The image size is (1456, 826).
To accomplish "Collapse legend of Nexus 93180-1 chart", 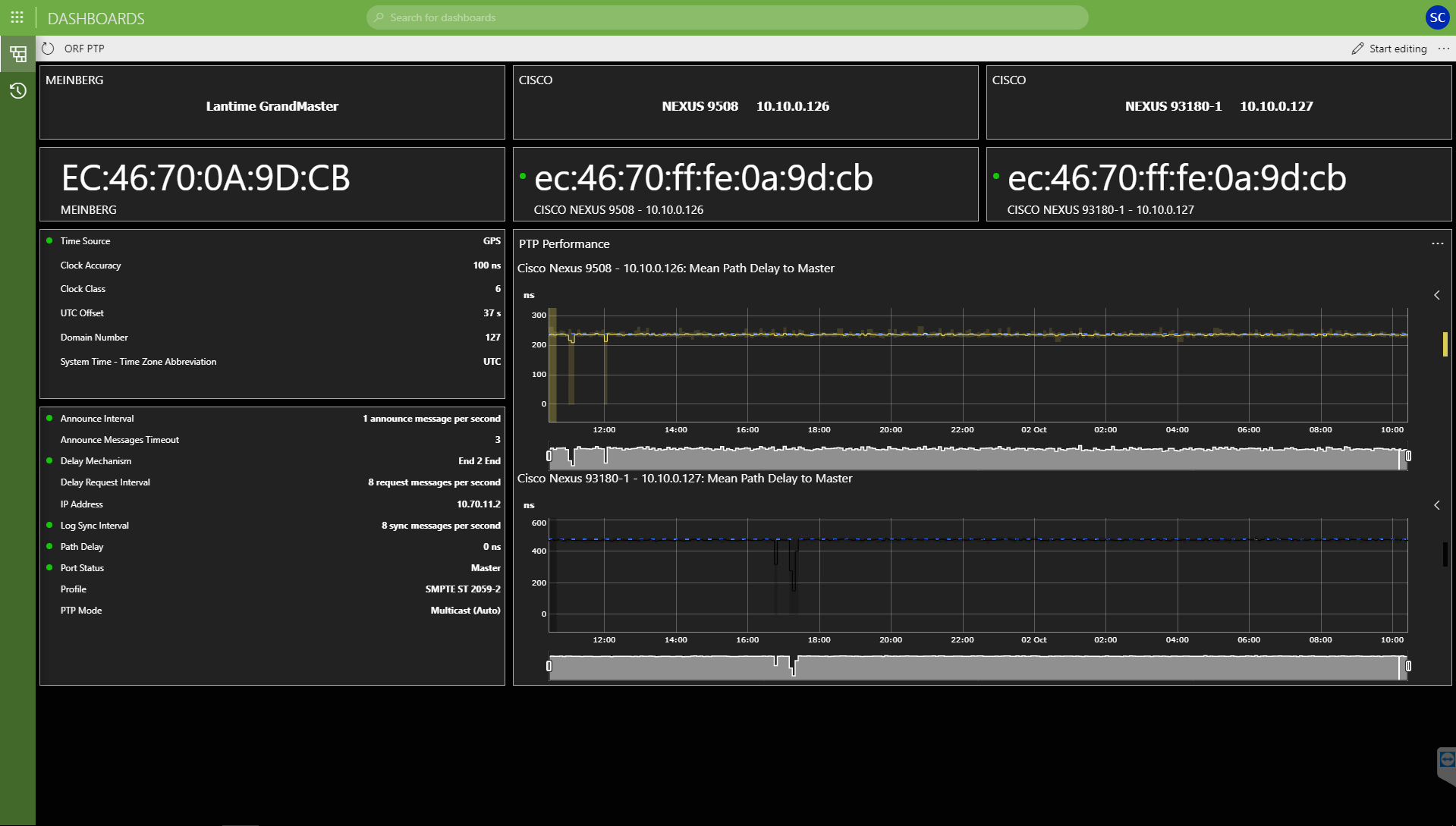I will 1436,505.
